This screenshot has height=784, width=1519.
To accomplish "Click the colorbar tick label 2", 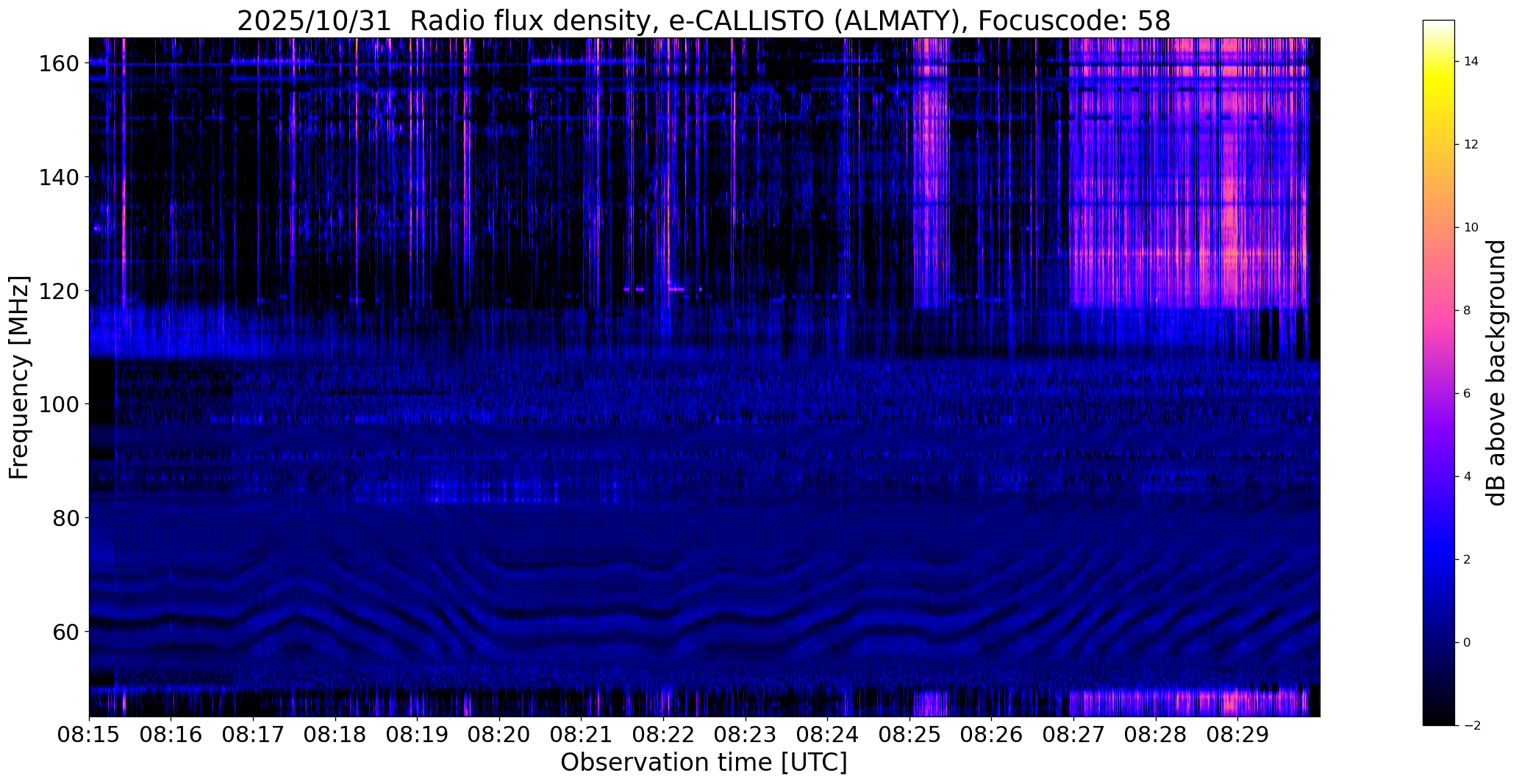I will click(1468, 560).
